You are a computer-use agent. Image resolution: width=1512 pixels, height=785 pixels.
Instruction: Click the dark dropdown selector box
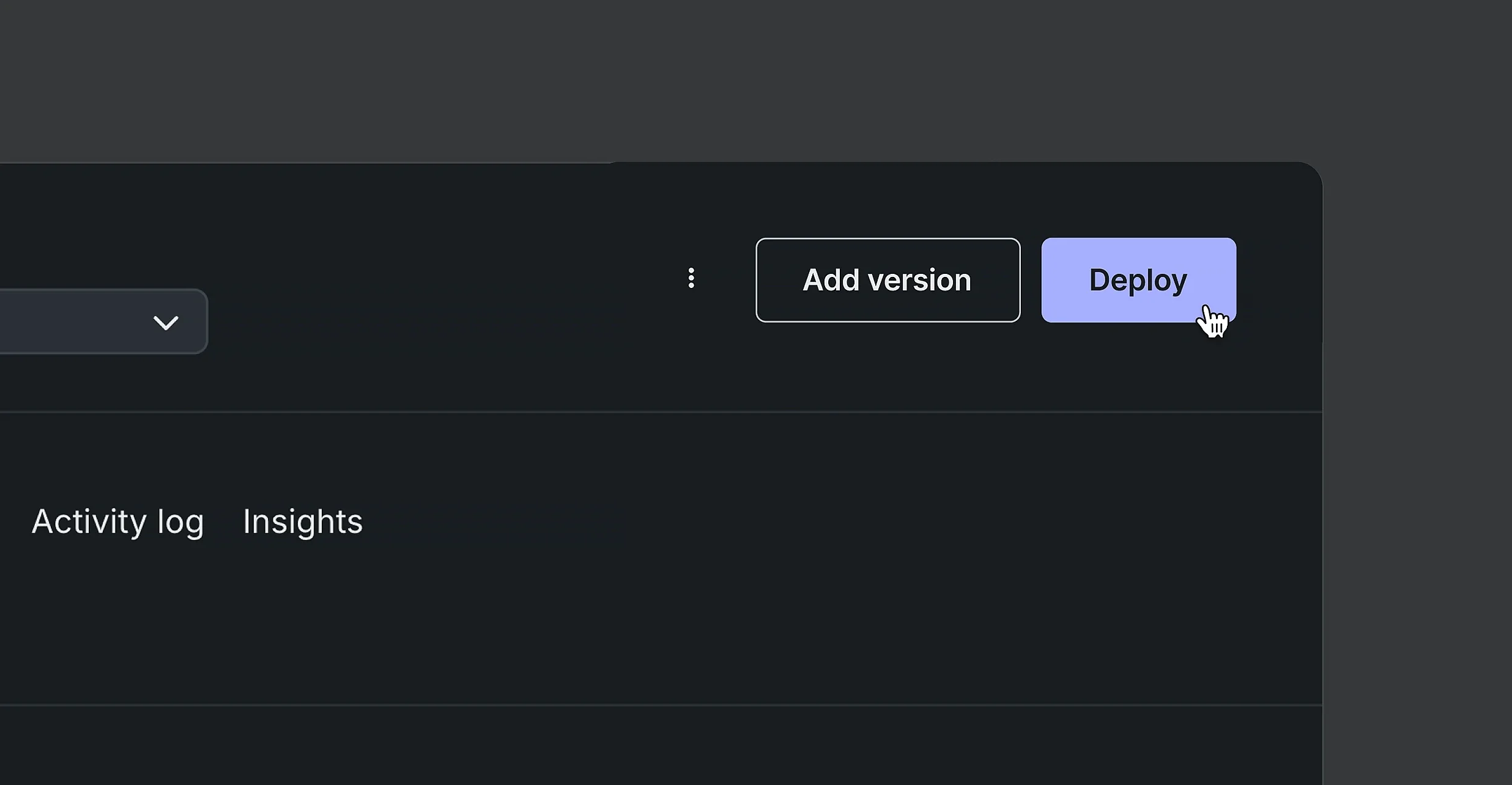point(103,322)
